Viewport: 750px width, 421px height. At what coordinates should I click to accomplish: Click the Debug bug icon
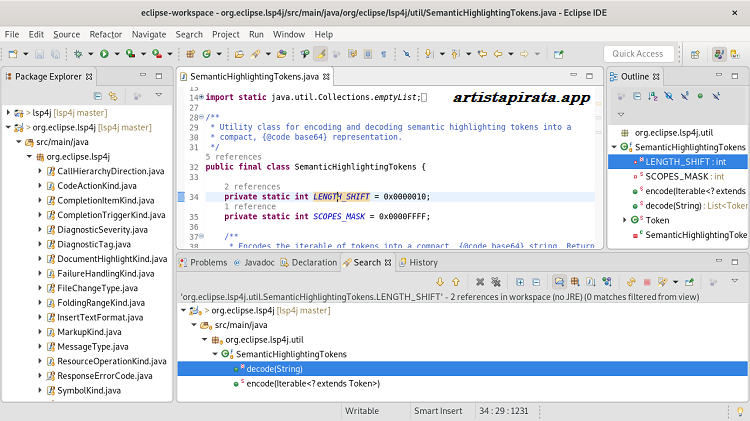tap(78, 54)
